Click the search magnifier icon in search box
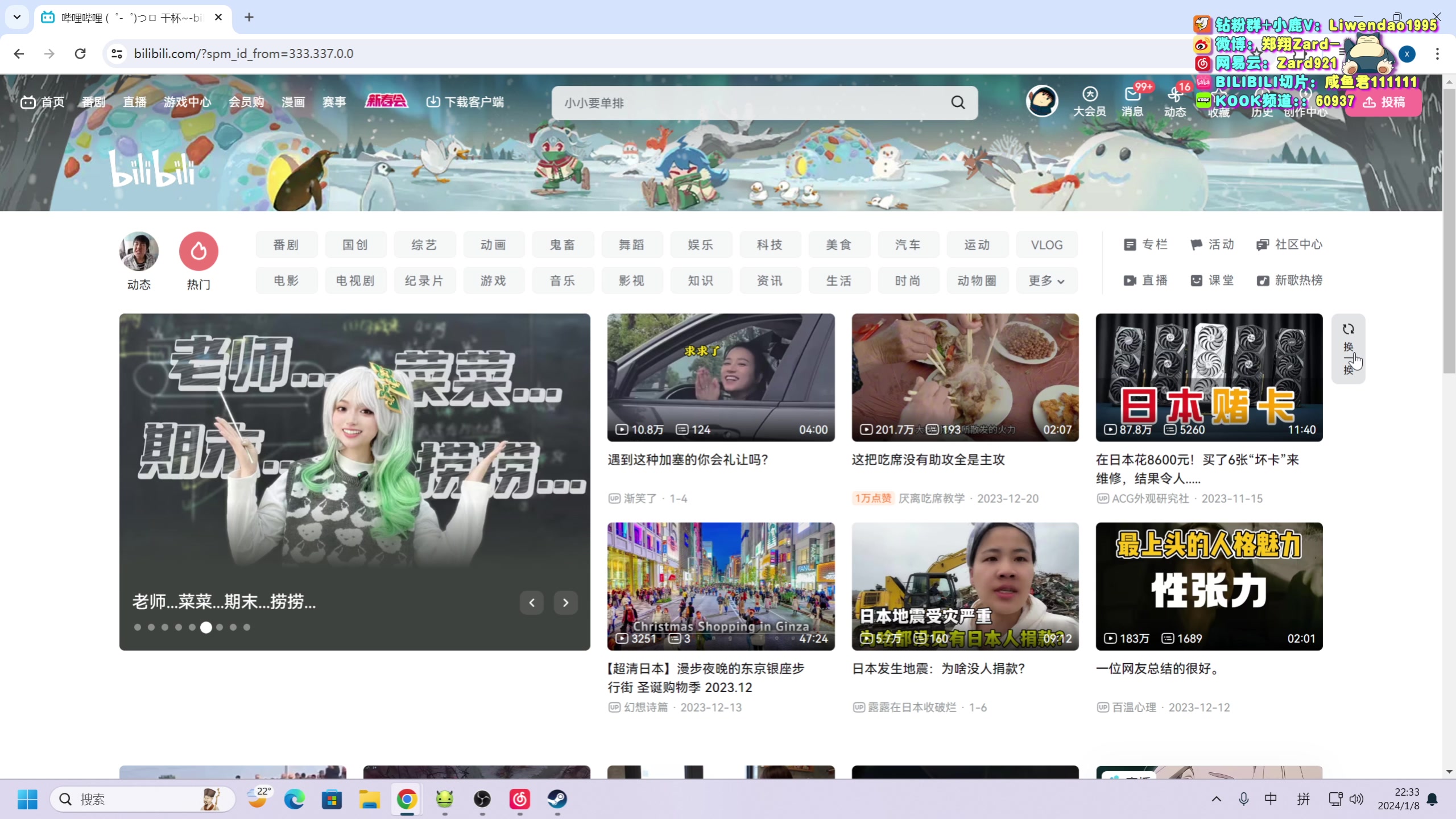 (x=958, y=102)
